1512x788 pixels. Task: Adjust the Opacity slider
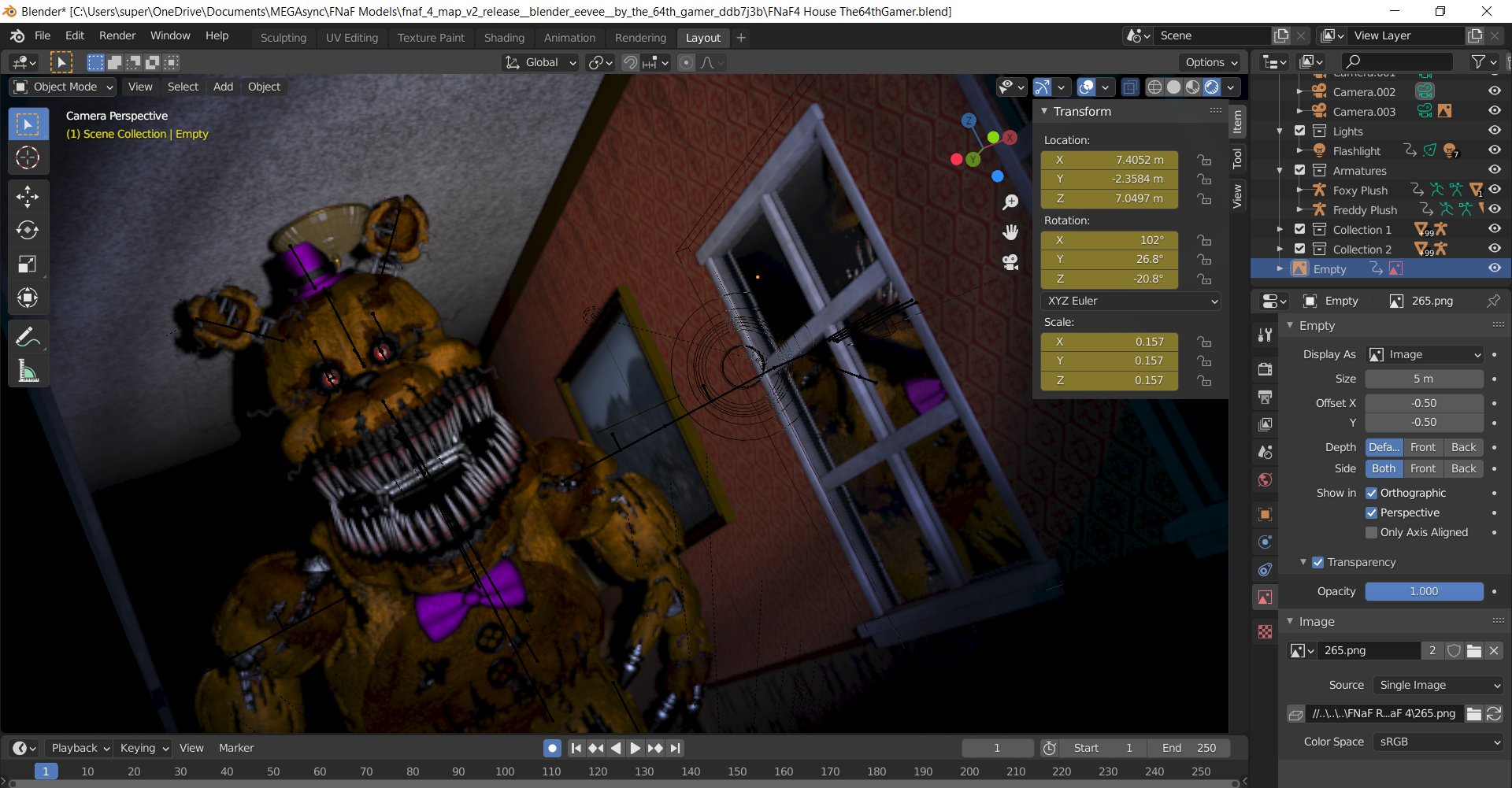pyautogui.click(x=1425, y=592)
